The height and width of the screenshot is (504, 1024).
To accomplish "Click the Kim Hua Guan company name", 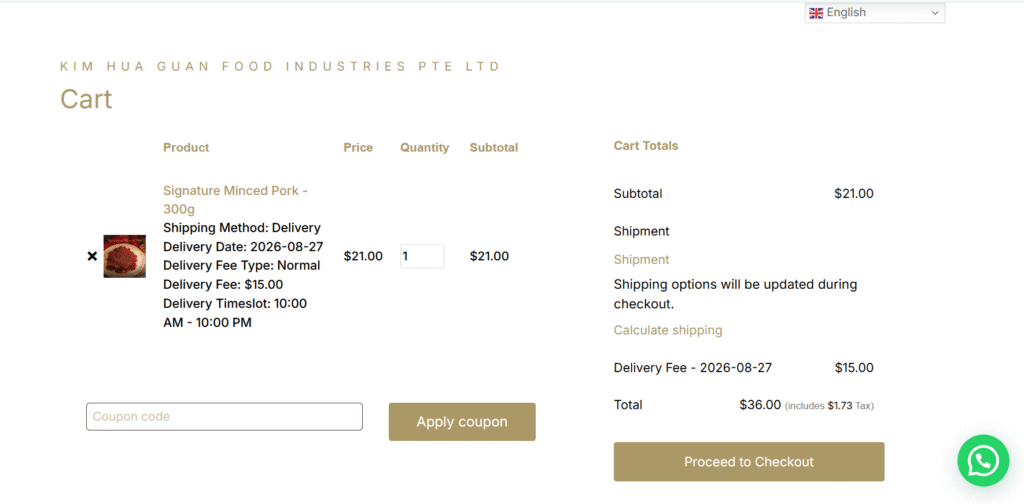I will 280,67.
